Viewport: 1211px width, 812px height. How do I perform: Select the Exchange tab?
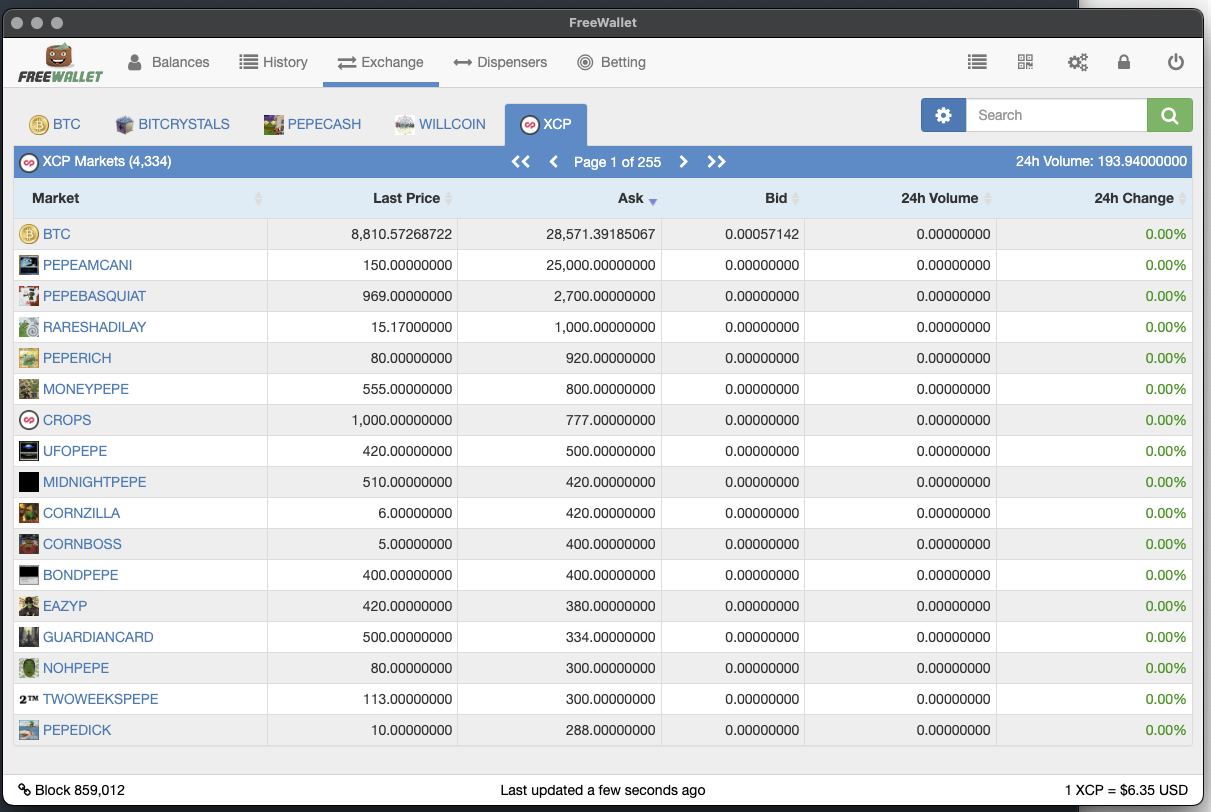tap(381, 62)
